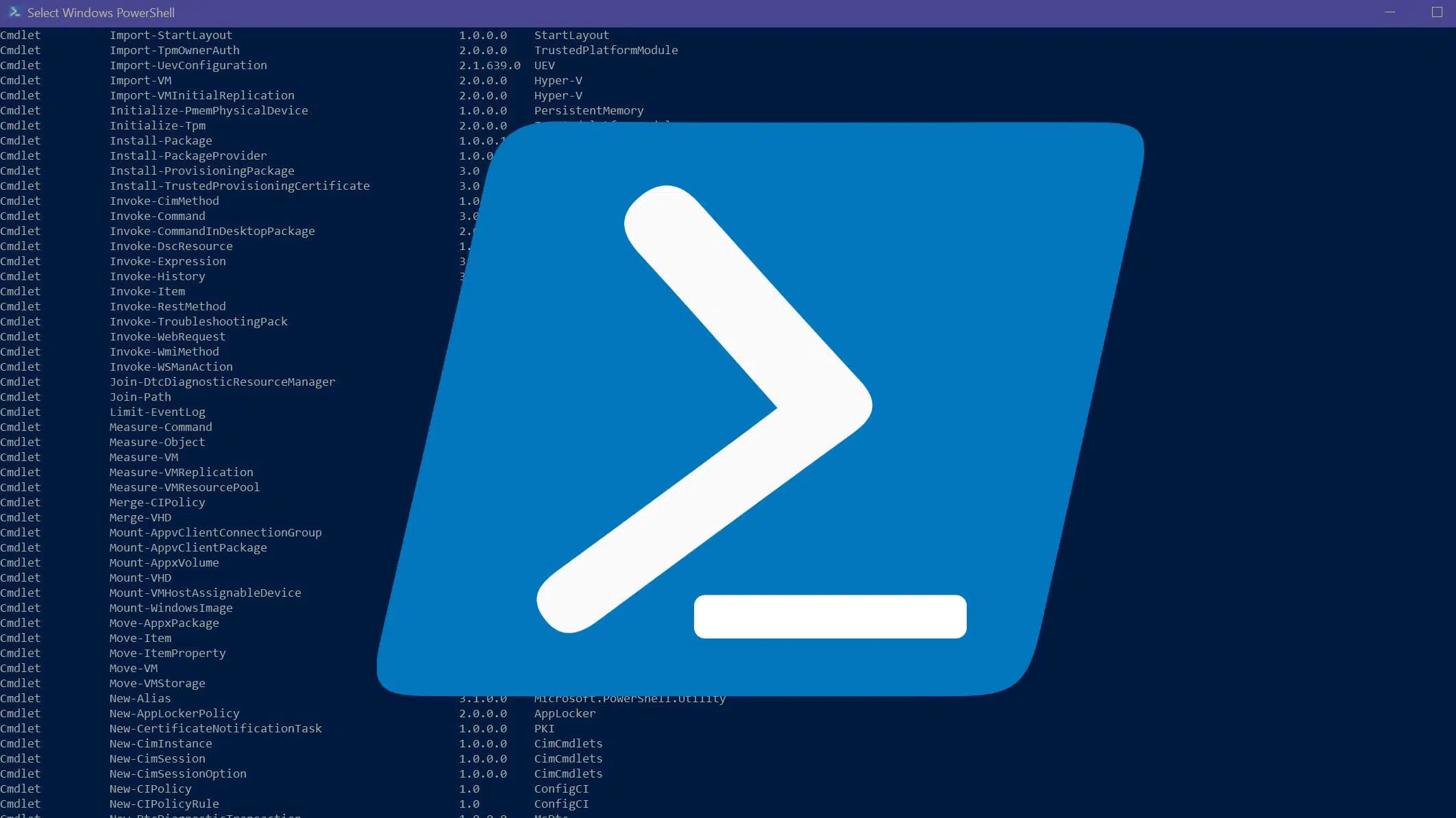Click the New-CimSession cmdlet name
1456x818 pixels.
point(158,759)
